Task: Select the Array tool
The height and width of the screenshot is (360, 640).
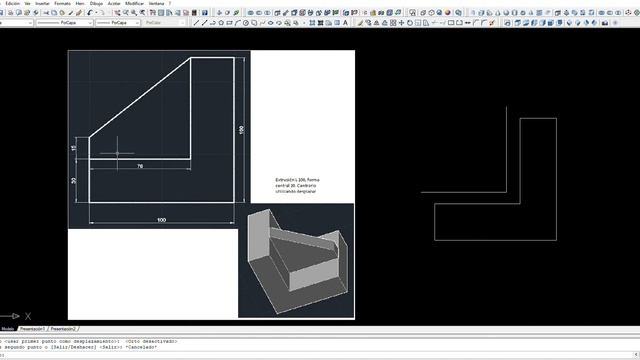Action: pos(393,23)
